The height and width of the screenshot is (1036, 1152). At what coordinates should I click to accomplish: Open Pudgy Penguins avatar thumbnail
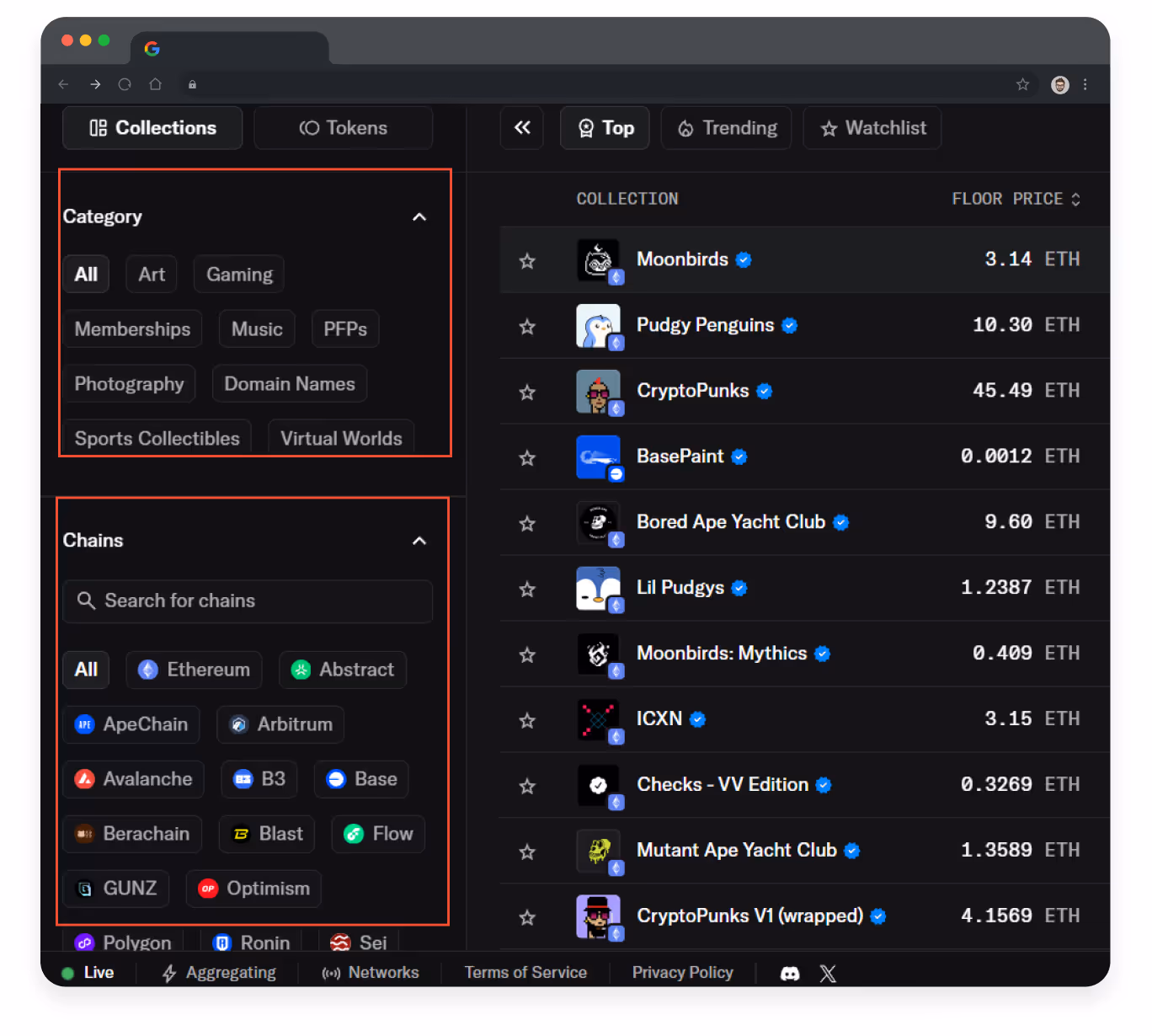pyautogui.click(x=598, y=326)
